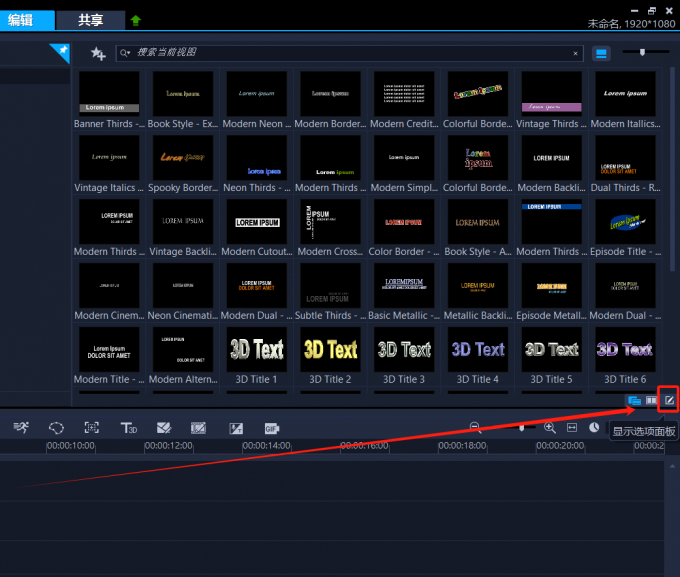Zoom in the timeline with magnifier plus

coord(549,427)
